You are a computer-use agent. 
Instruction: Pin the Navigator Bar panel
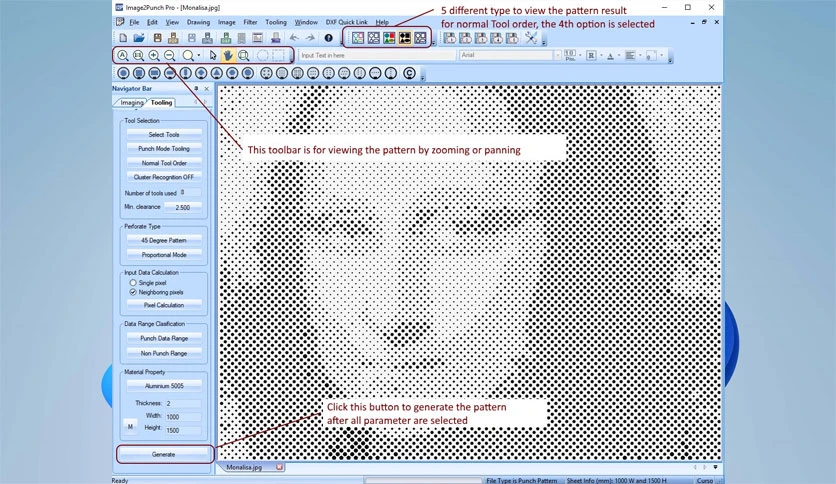coord(196,88)
